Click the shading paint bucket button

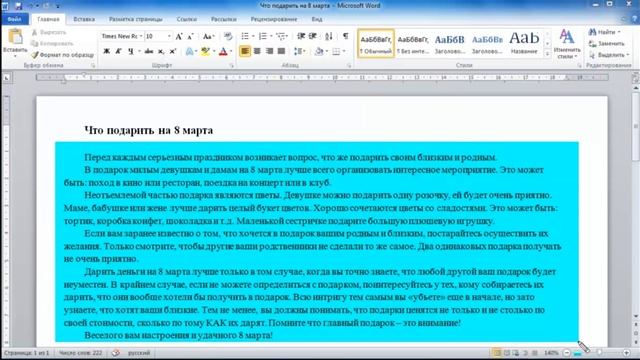click(319, 51)
